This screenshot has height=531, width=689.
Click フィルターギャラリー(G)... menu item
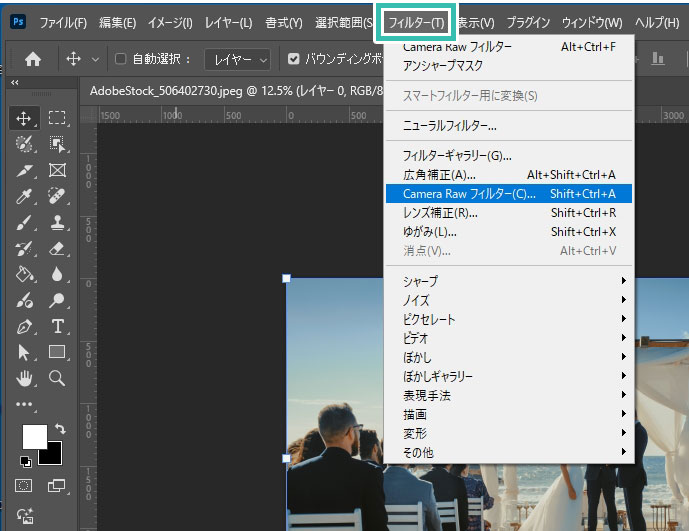[457, 156]
